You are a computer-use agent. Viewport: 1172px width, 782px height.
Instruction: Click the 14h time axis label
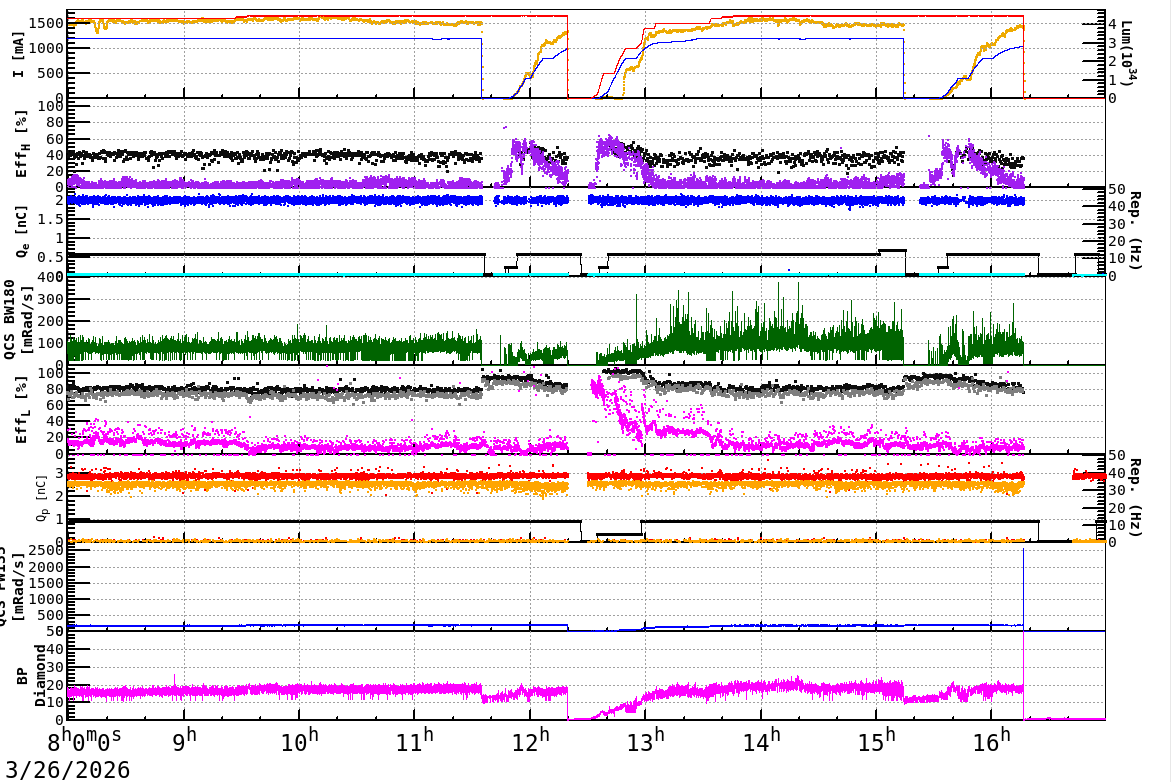(x=761, y=741)
